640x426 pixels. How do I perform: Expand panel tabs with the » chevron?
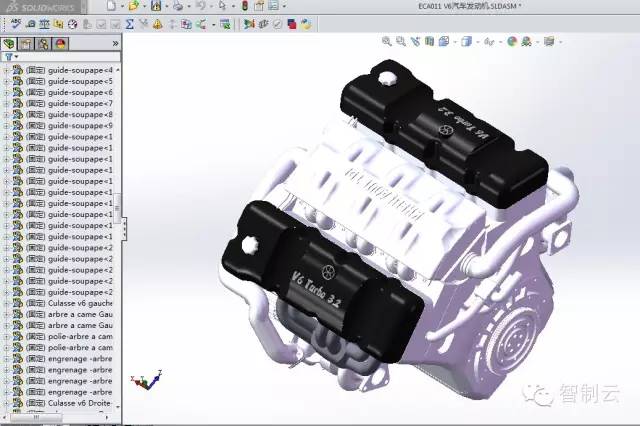116,43
